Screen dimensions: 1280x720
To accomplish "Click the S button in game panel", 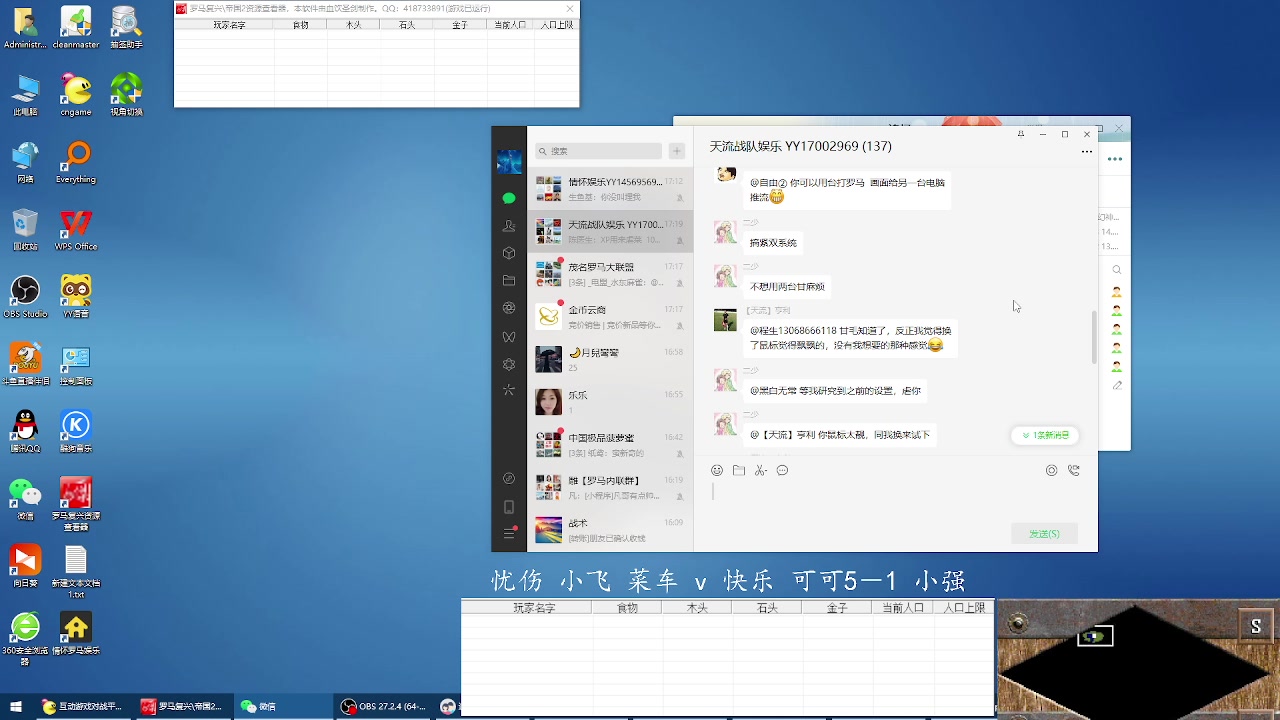I will 1256,627.
